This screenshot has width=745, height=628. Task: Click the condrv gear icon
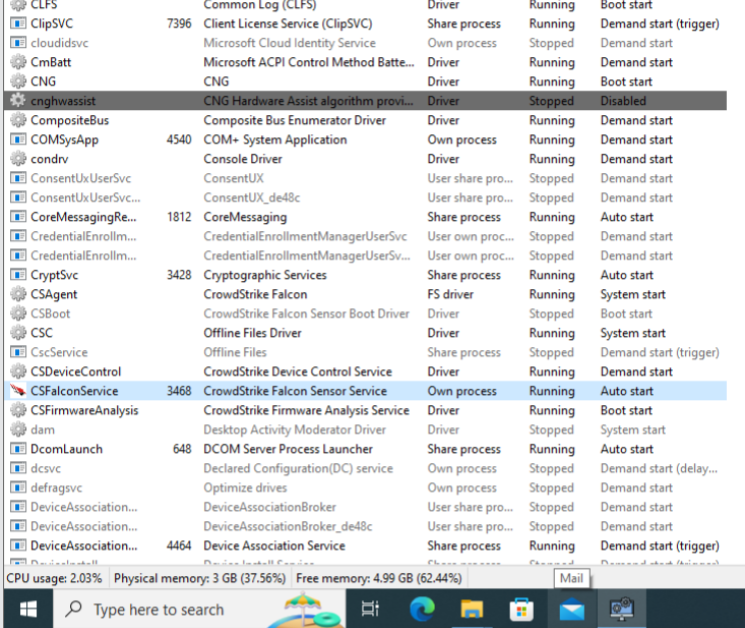point(18,159)
